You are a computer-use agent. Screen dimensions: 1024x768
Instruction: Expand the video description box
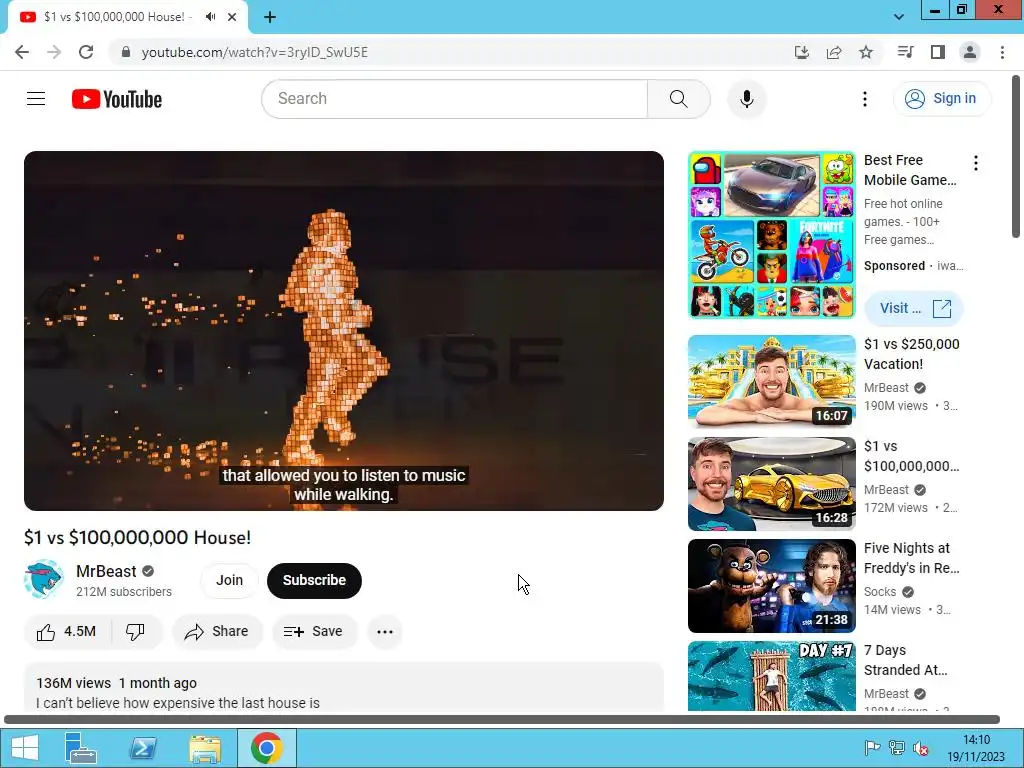click(344, 687)
